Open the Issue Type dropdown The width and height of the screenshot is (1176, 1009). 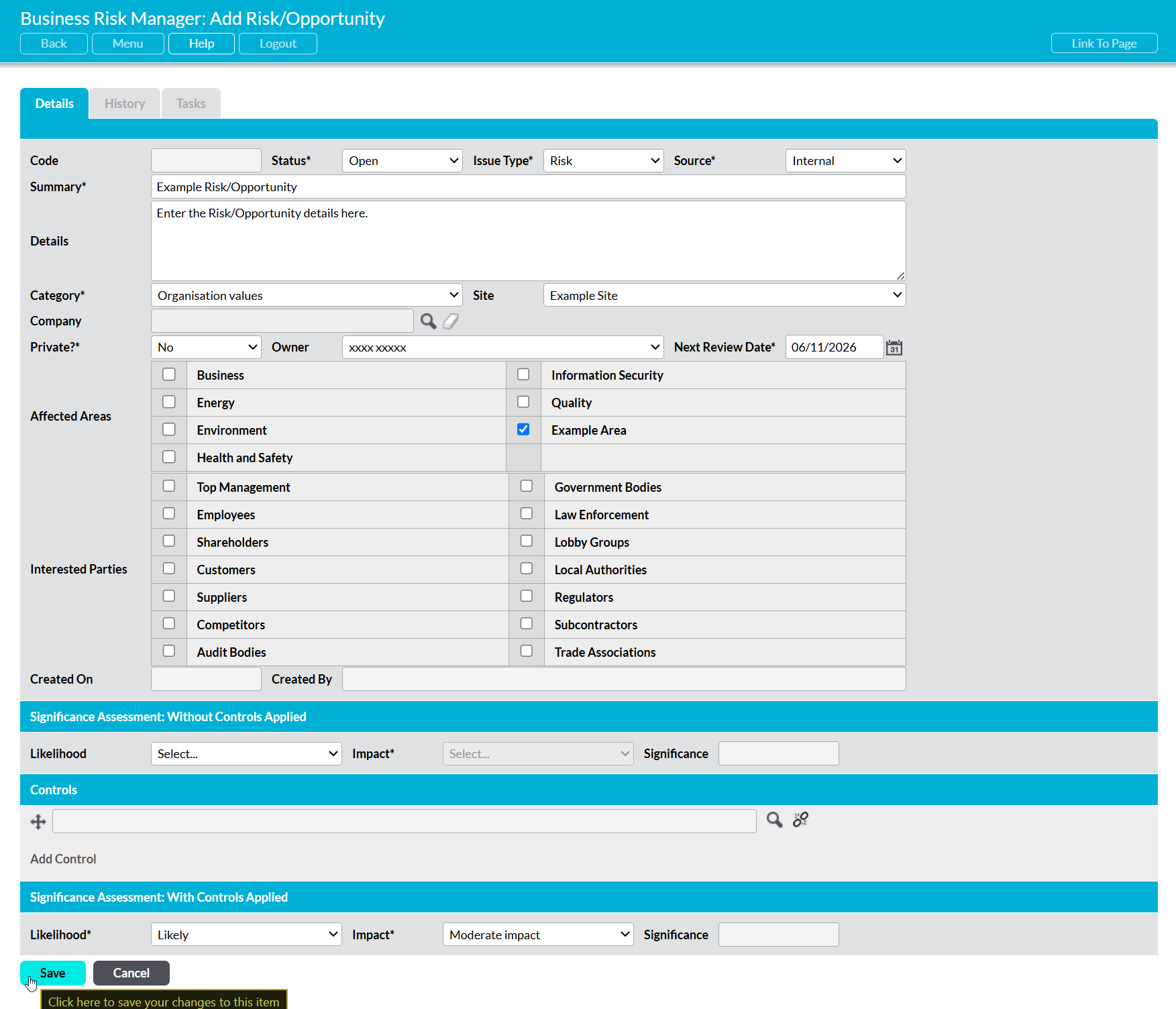click(604, 161)
